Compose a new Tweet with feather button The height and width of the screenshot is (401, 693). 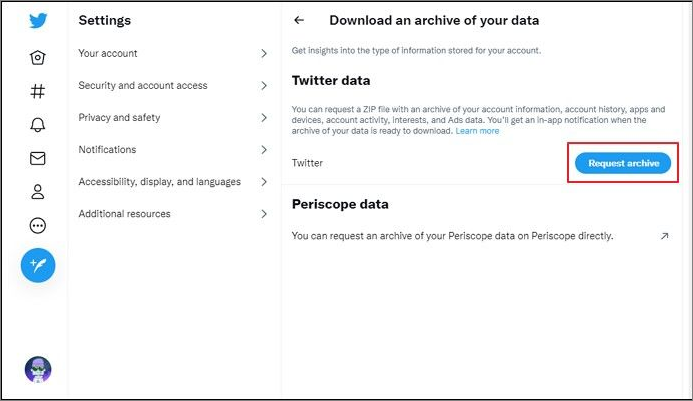click(x=38, y=265)
